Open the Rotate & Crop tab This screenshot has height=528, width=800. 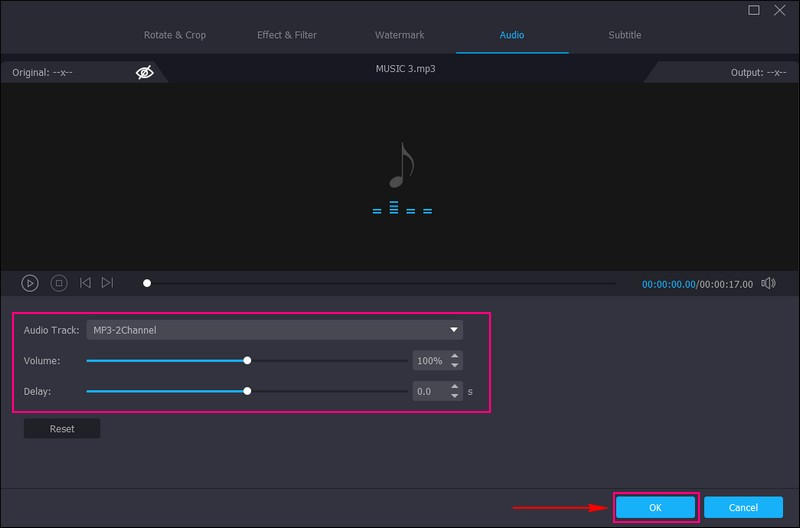click(x=175, y=35)
